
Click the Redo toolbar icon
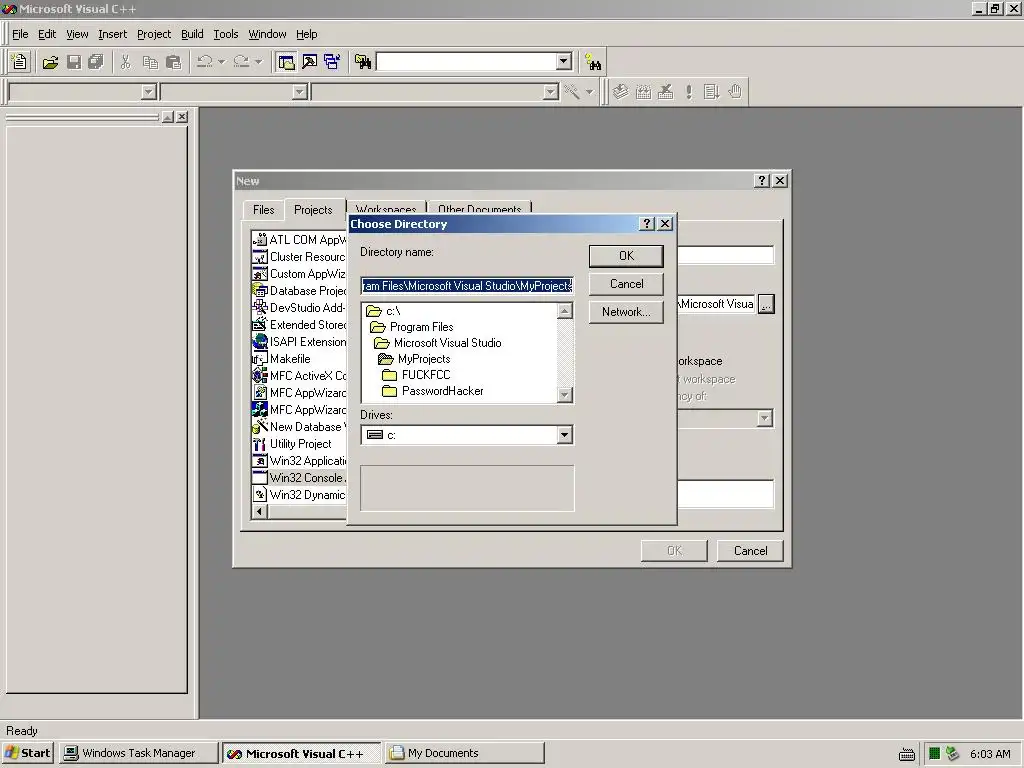[242, 62]
